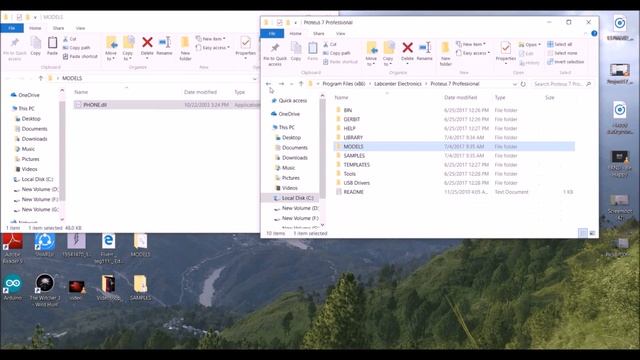Viewport: 640px width, 360px height.
Task: Open Home tab in Proteus window
Action: [x=296, y=33]
